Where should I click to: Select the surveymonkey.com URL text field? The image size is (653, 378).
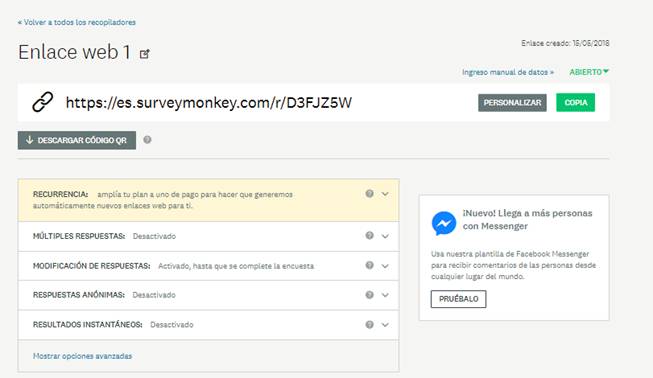209,102
